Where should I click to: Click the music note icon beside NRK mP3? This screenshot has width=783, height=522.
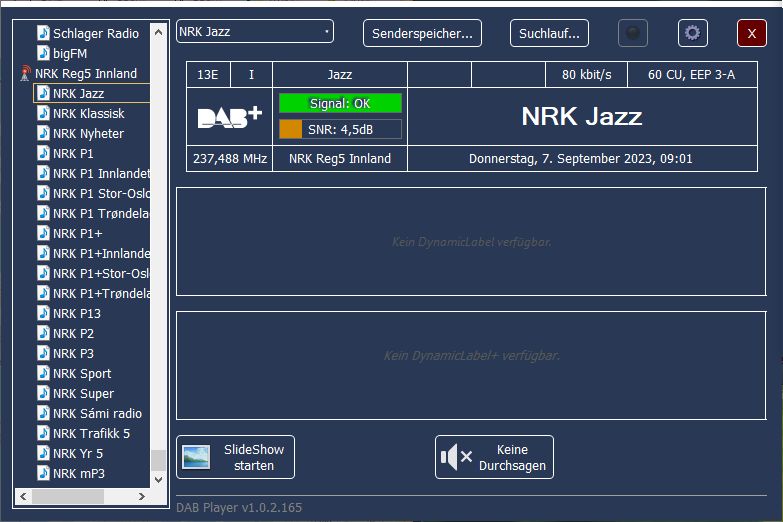(x=43, y=473)
